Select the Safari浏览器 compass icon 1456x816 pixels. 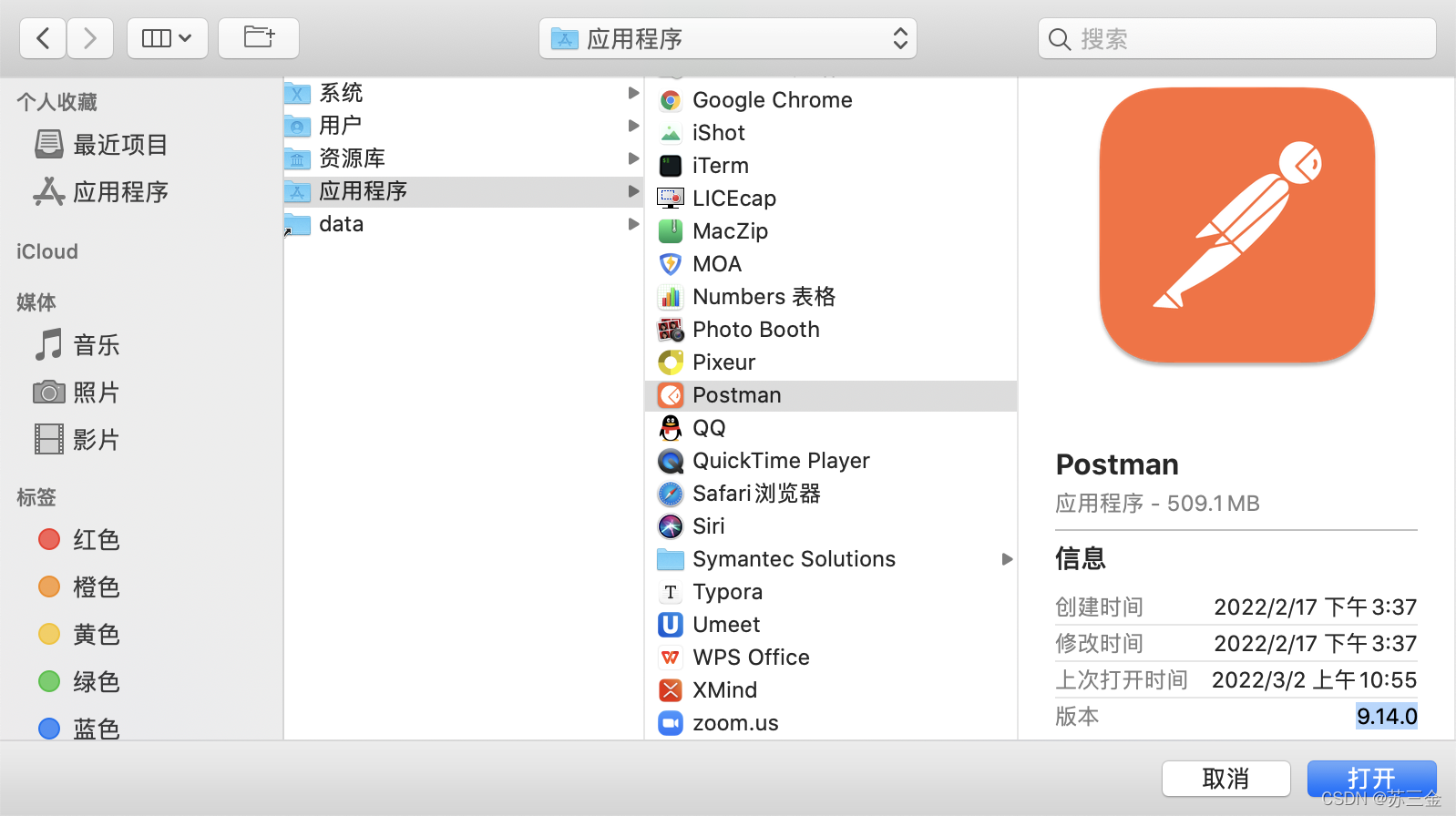click(x=671, y=494)
